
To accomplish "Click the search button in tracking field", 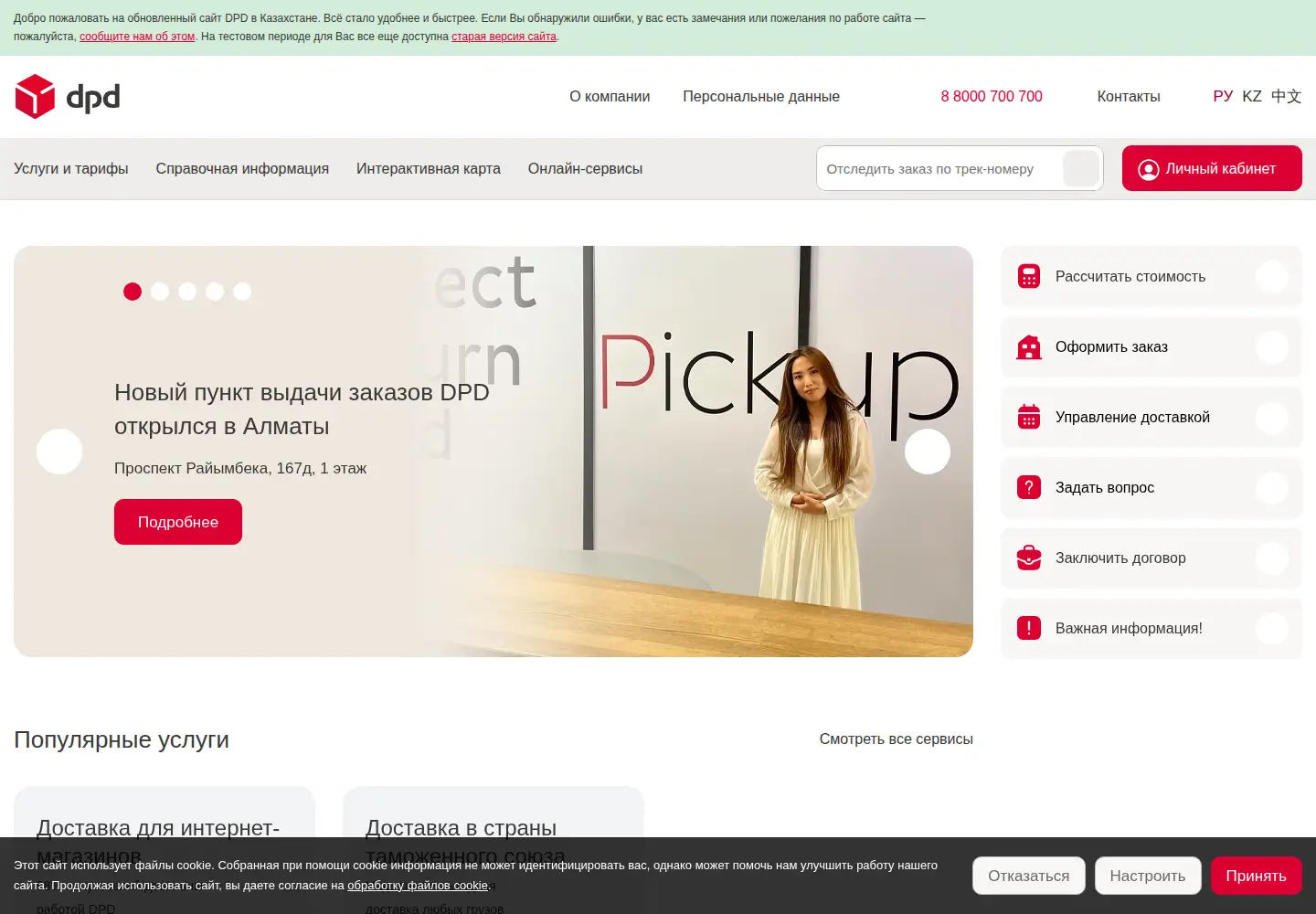I will tap(1081, 169).
